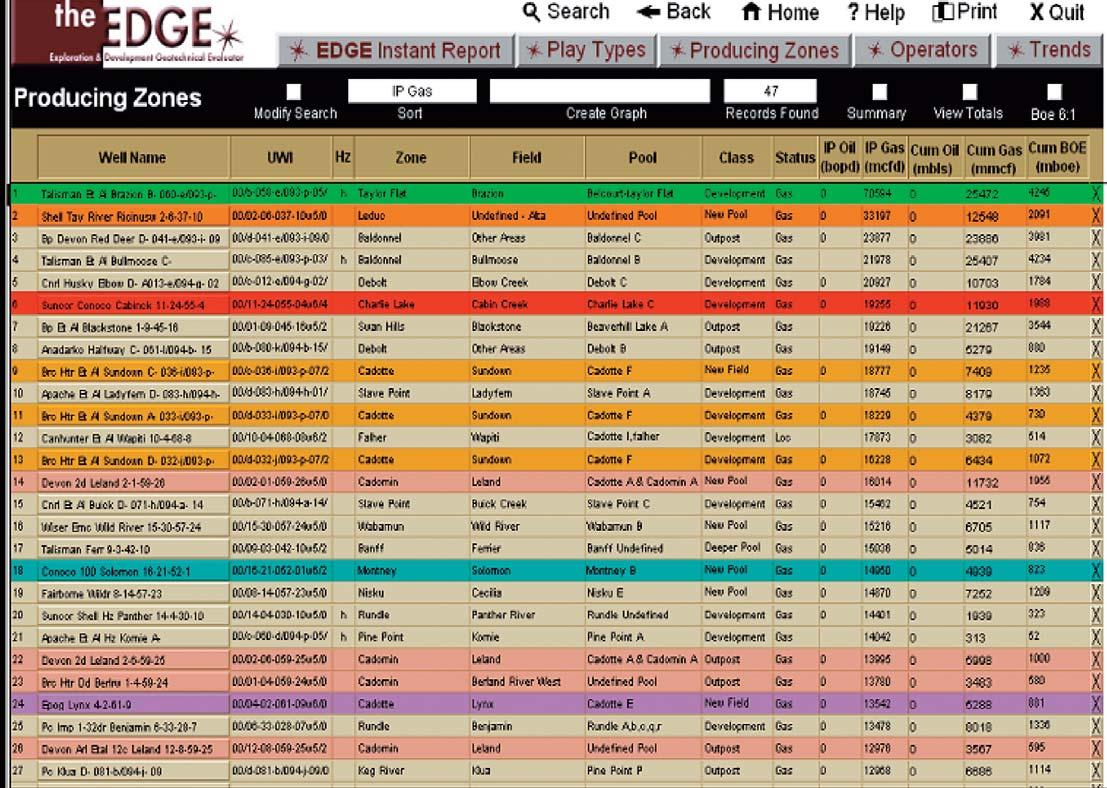Click the Class column header

coord(736,157)
